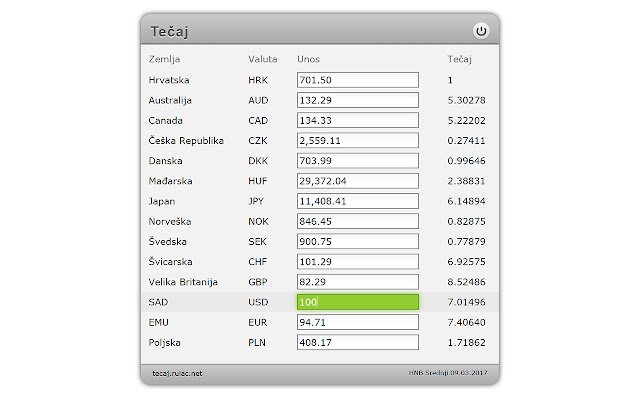The image size is (640, 400).
Task: Click the NOK currency code
Action: 258,221
